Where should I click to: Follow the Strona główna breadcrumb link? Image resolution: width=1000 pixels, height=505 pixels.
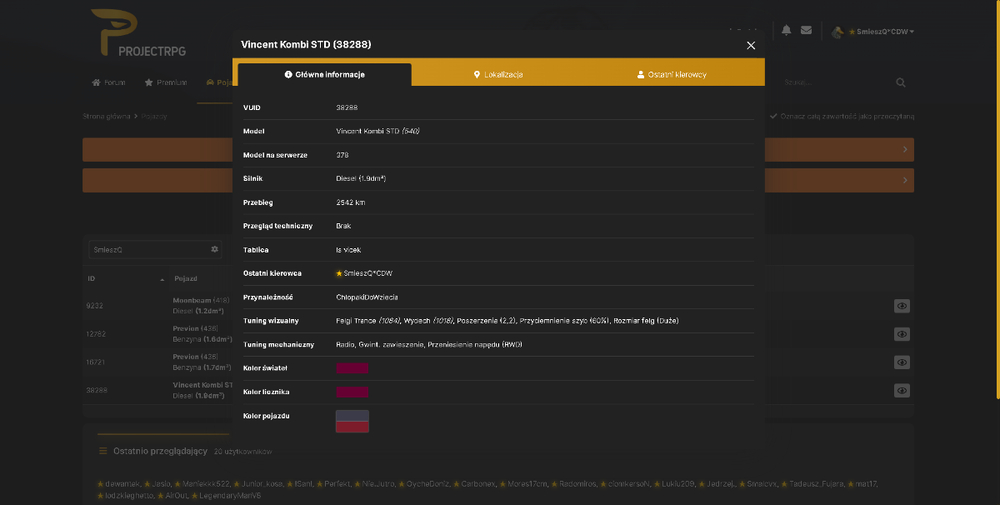[107, 116]
